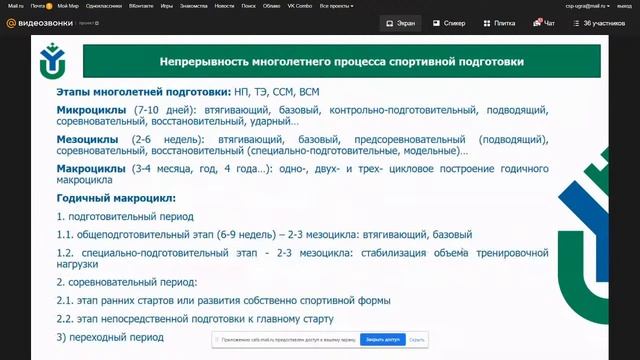Open Новости in the portal bar
Viewport: 640px width, 360px height.
tap(224, 6)
